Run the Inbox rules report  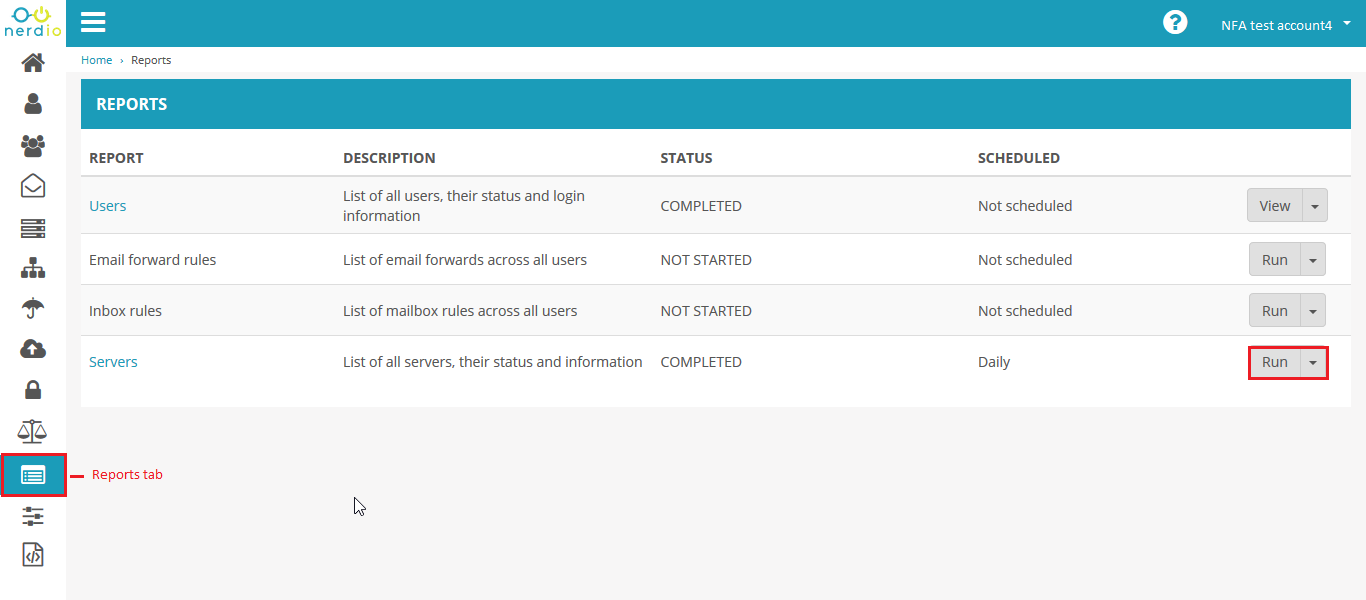point(1275,311)
